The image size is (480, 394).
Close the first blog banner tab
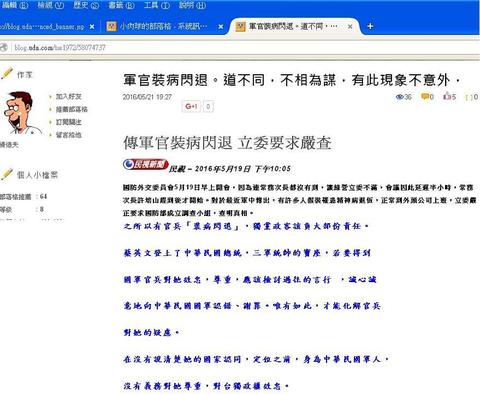[92, 26]
